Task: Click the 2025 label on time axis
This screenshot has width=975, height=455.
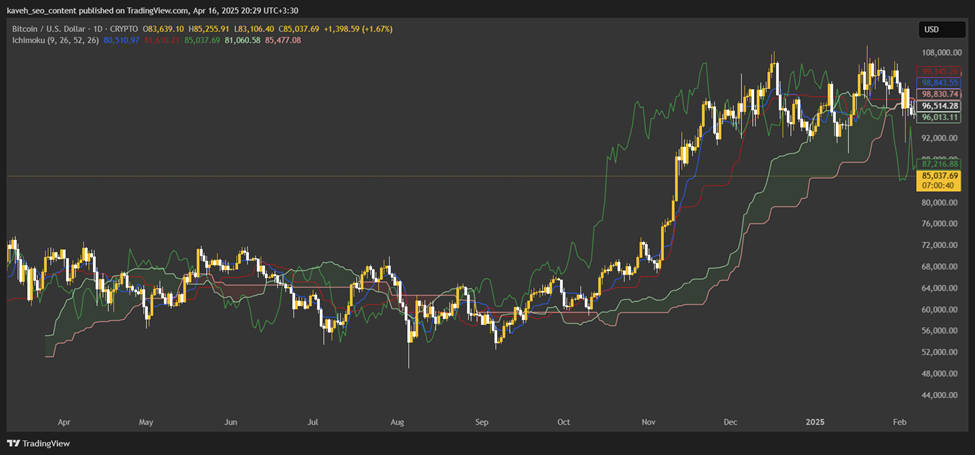Action: click(x=815, y=422)
